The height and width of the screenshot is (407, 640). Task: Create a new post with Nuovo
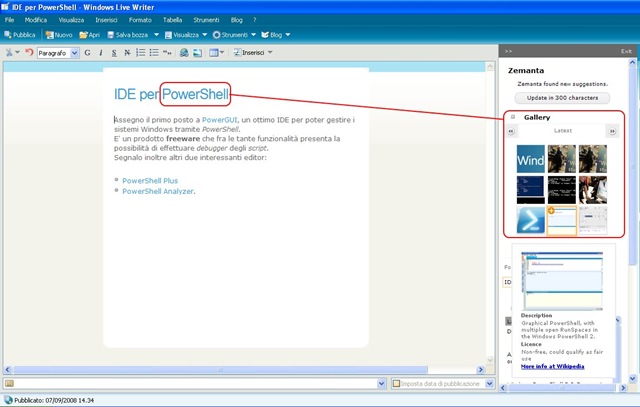point(59,35)
